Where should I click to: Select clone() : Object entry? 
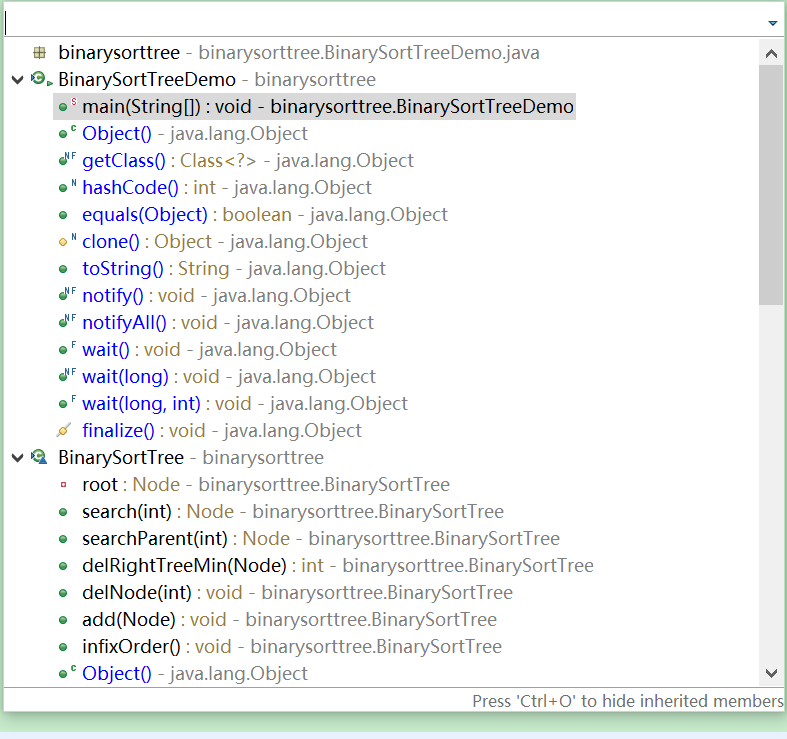[x=225, y=242]
